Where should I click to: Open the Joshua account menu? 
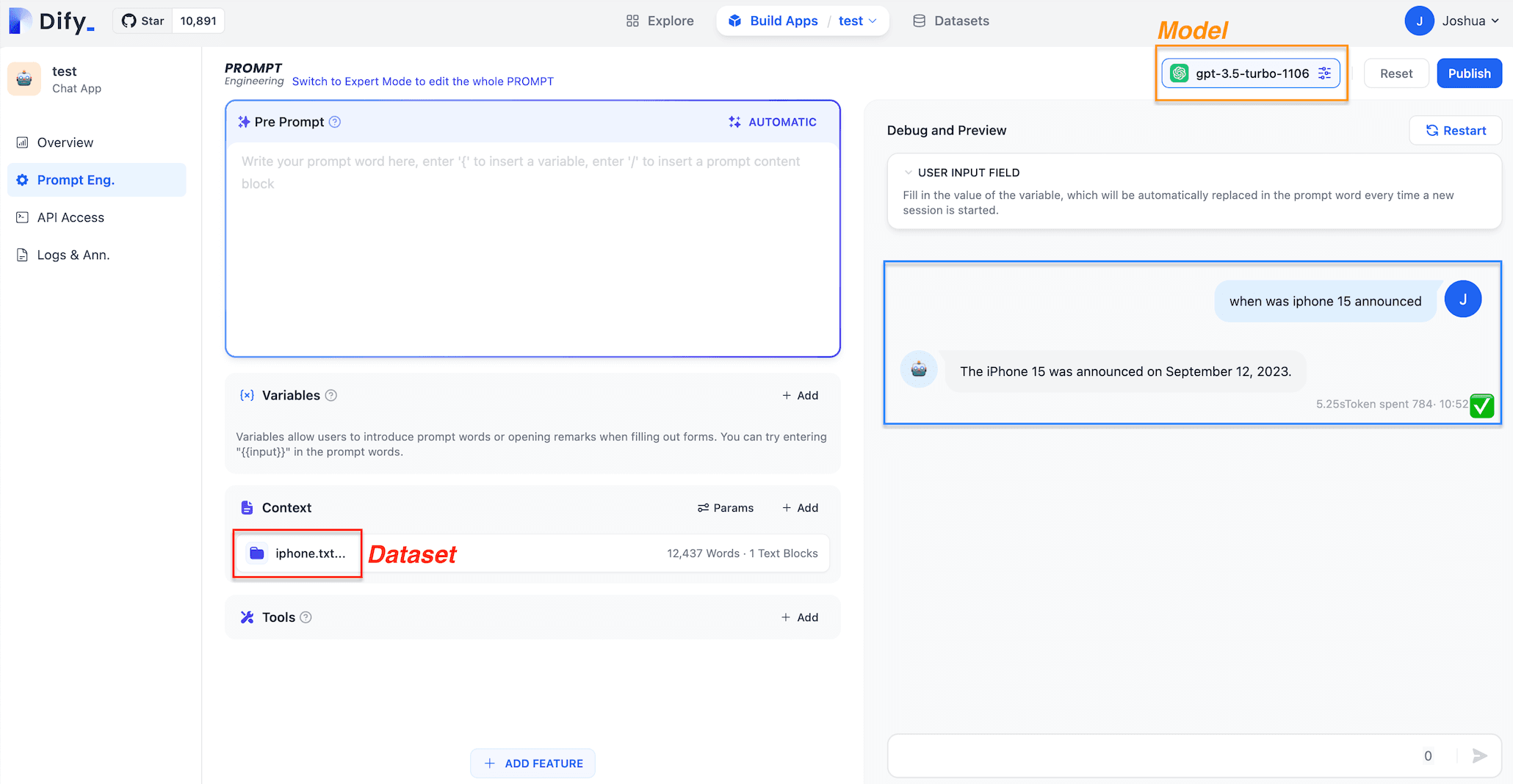tap(1451, 21)
